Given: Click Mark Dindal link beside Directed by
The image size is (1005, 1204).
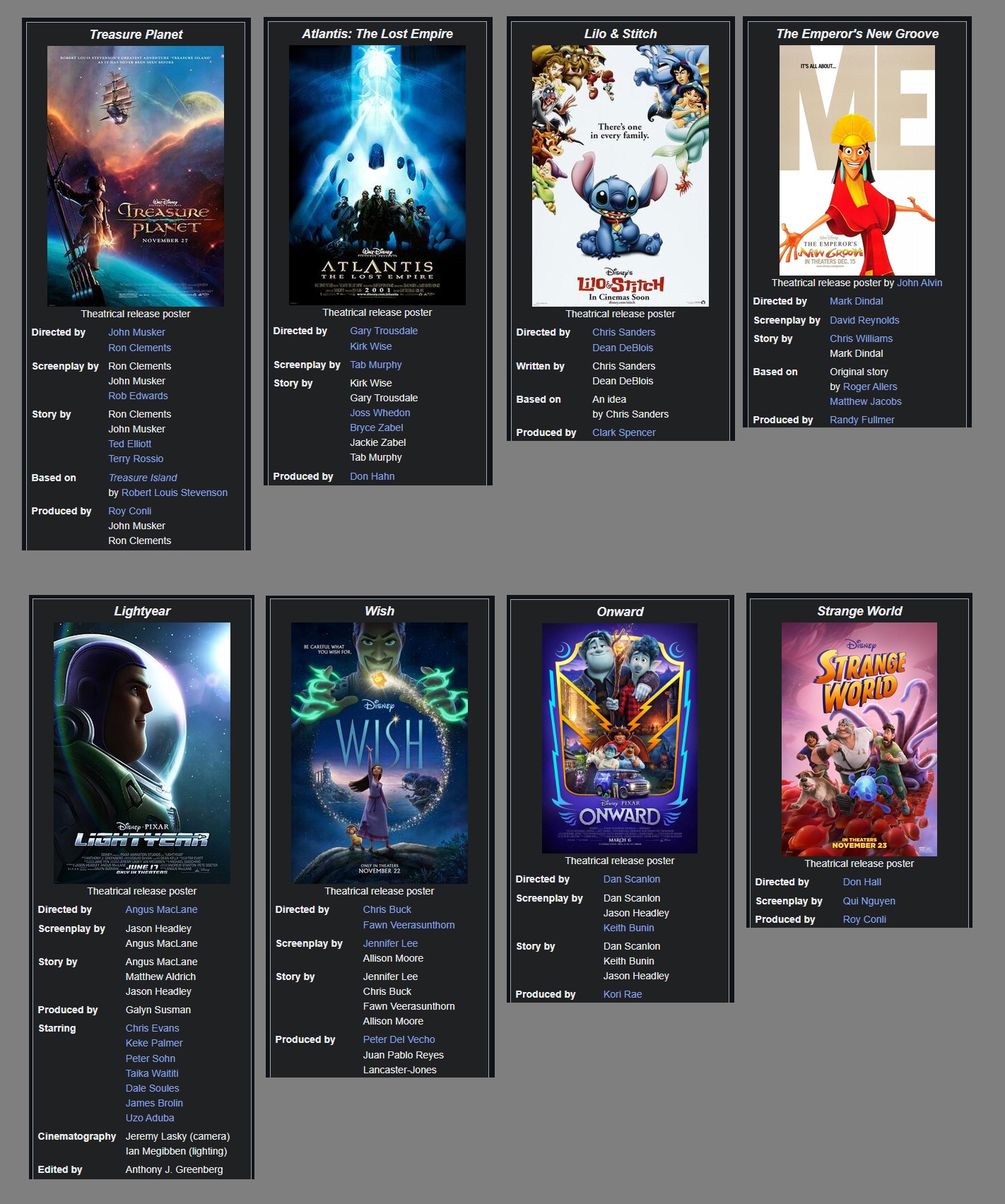Looking at the screenshot, I should (856, 301).
